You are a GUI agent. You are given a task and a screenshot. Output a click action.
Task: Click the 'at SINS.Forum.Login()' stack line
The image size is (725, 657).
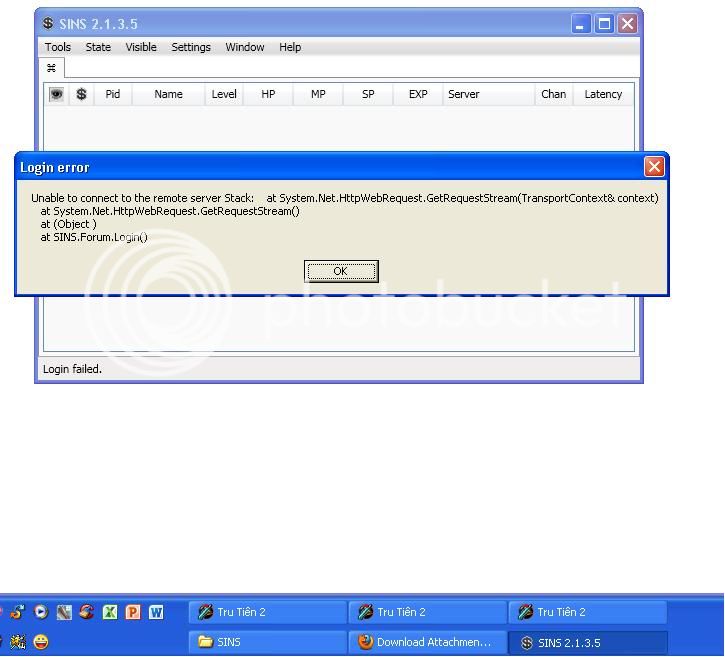point(94,237)
